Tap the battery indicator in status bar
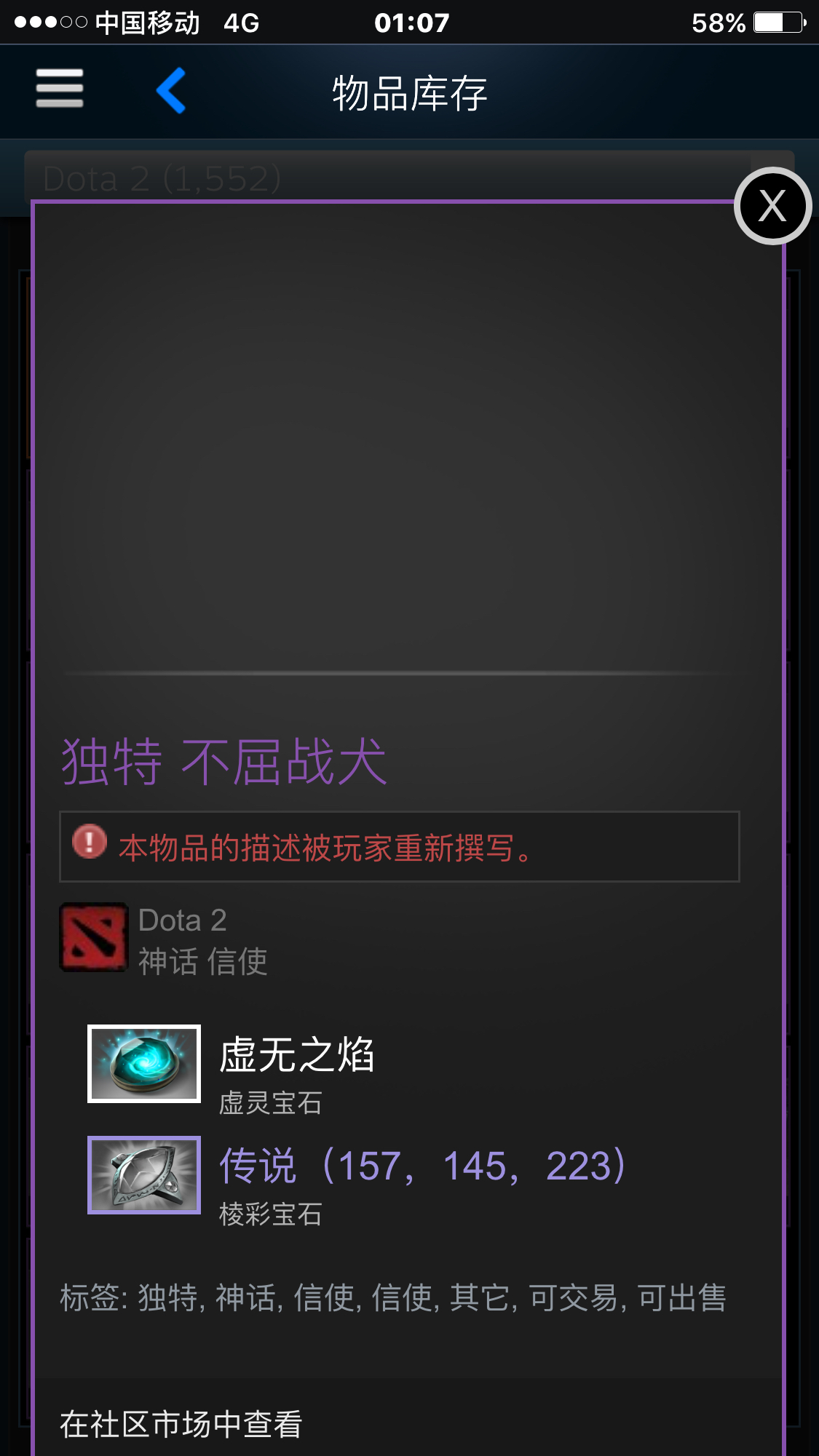Screen dimensions: 819x1456 [x=780, y=23]
